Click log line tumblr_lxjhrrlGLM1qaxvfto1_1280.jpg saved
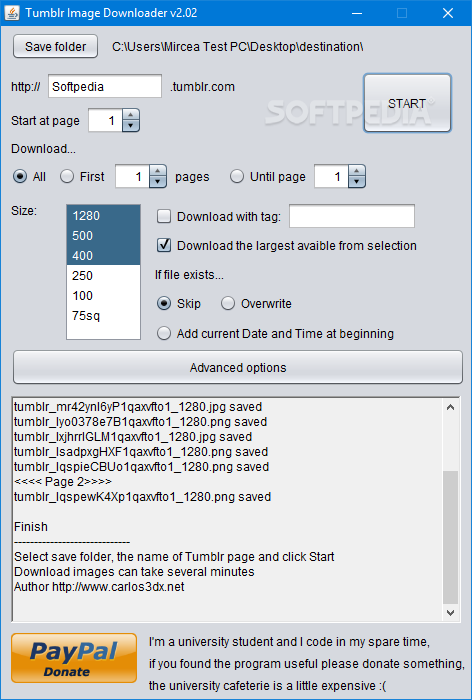This screenshot has width=472, height=700. [x=133, y=437]
